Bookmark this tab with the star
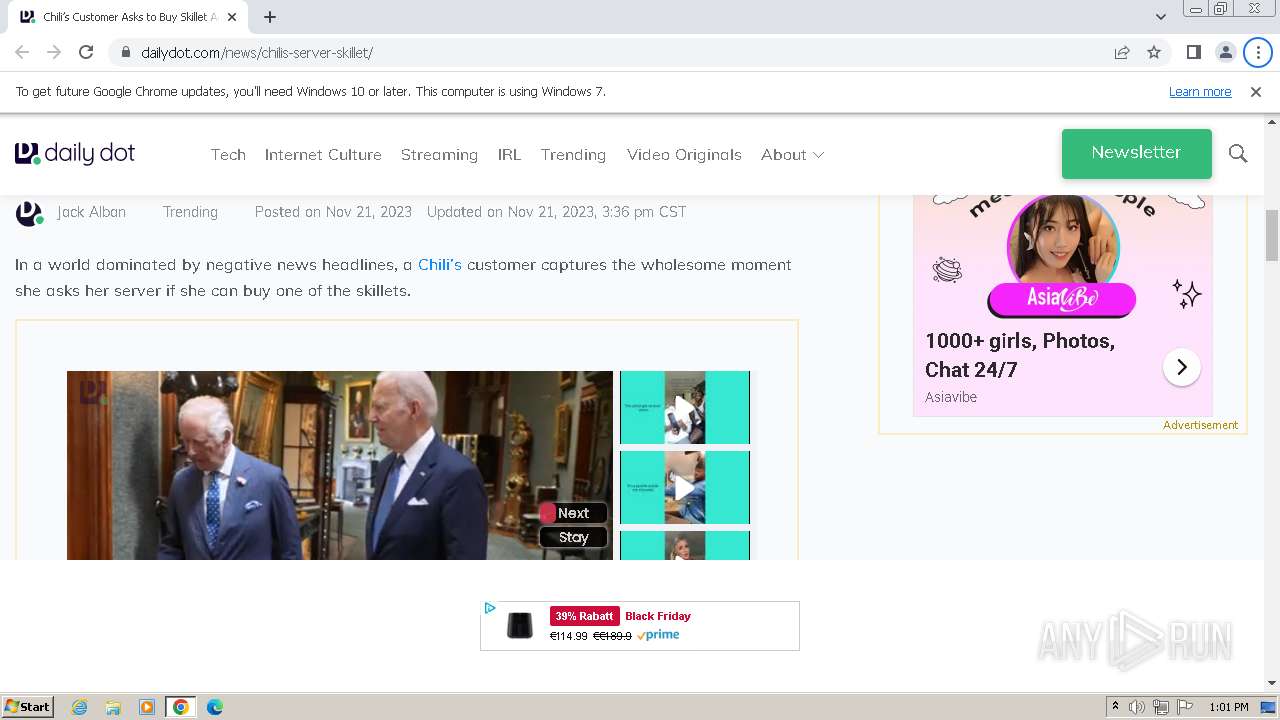 [x=1154, y=52]
